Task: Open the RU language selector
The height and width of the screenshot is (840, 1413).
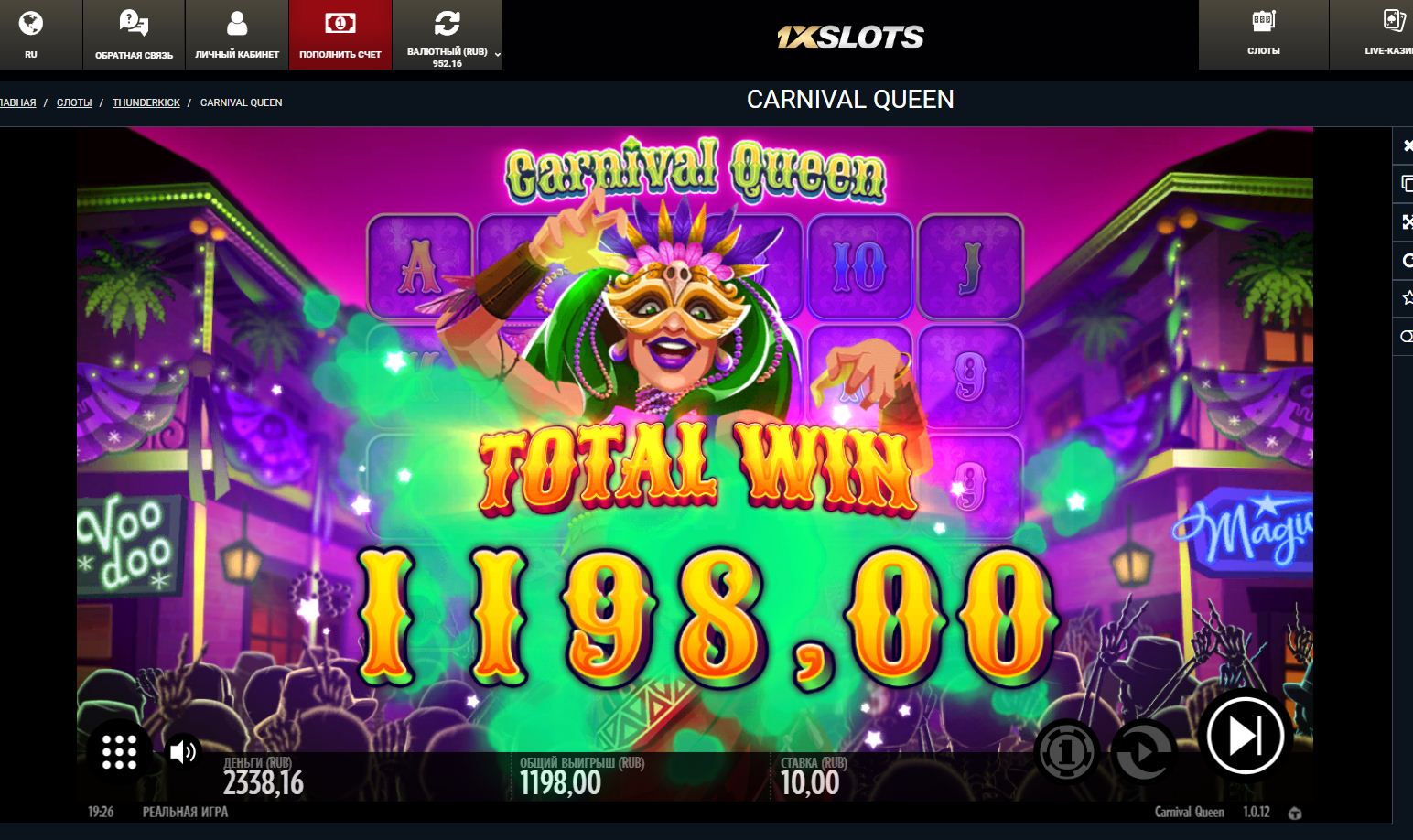Action: 31,35
